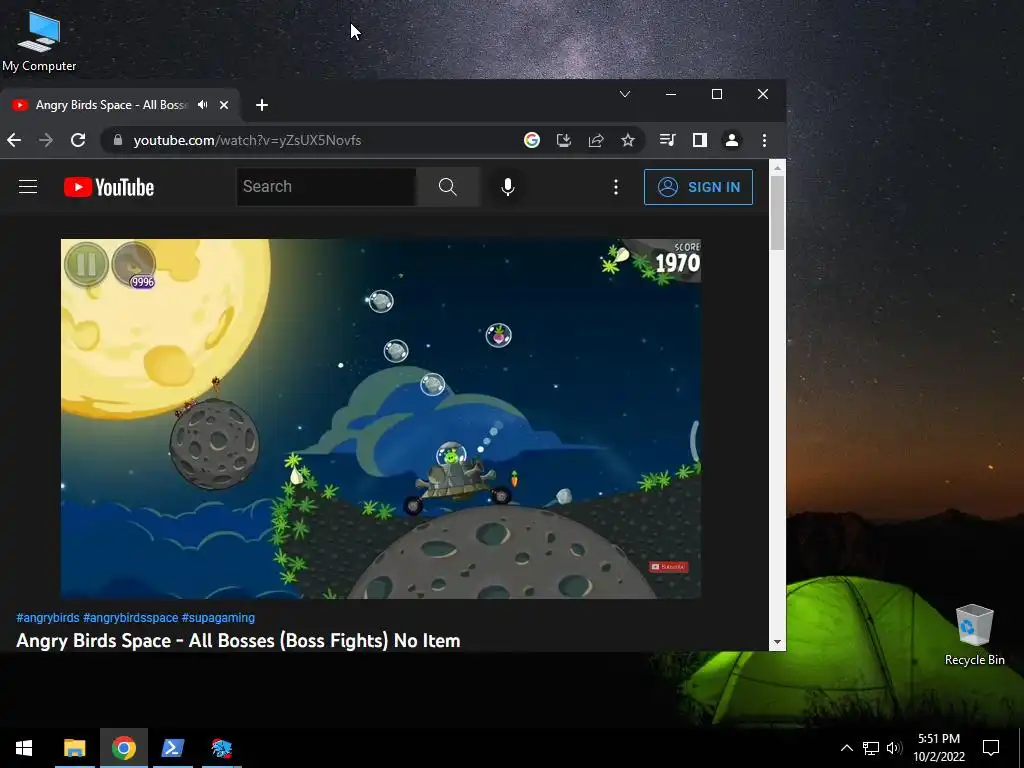Open Chrome three-dot customize menu

tap(764, 140)
